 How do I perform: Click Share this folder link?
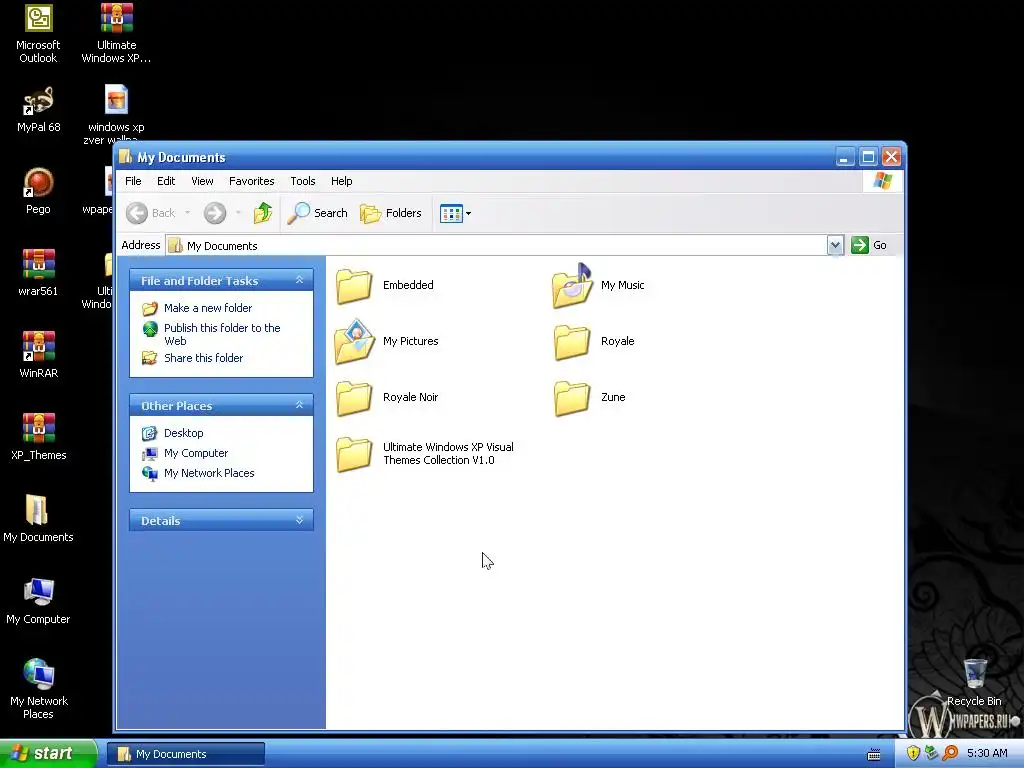click(x=203, y=358)
